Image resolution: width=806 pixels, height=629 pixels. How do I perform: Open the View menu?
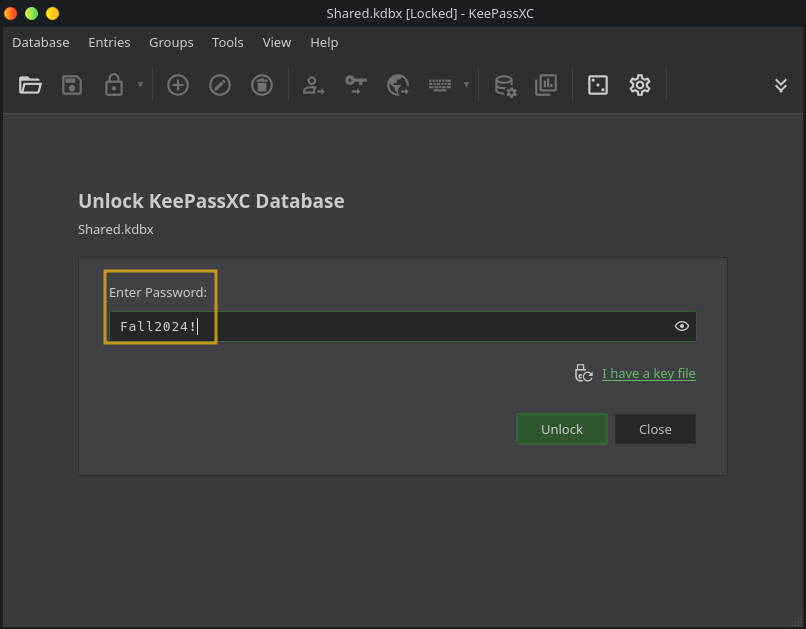coord(277,43)
